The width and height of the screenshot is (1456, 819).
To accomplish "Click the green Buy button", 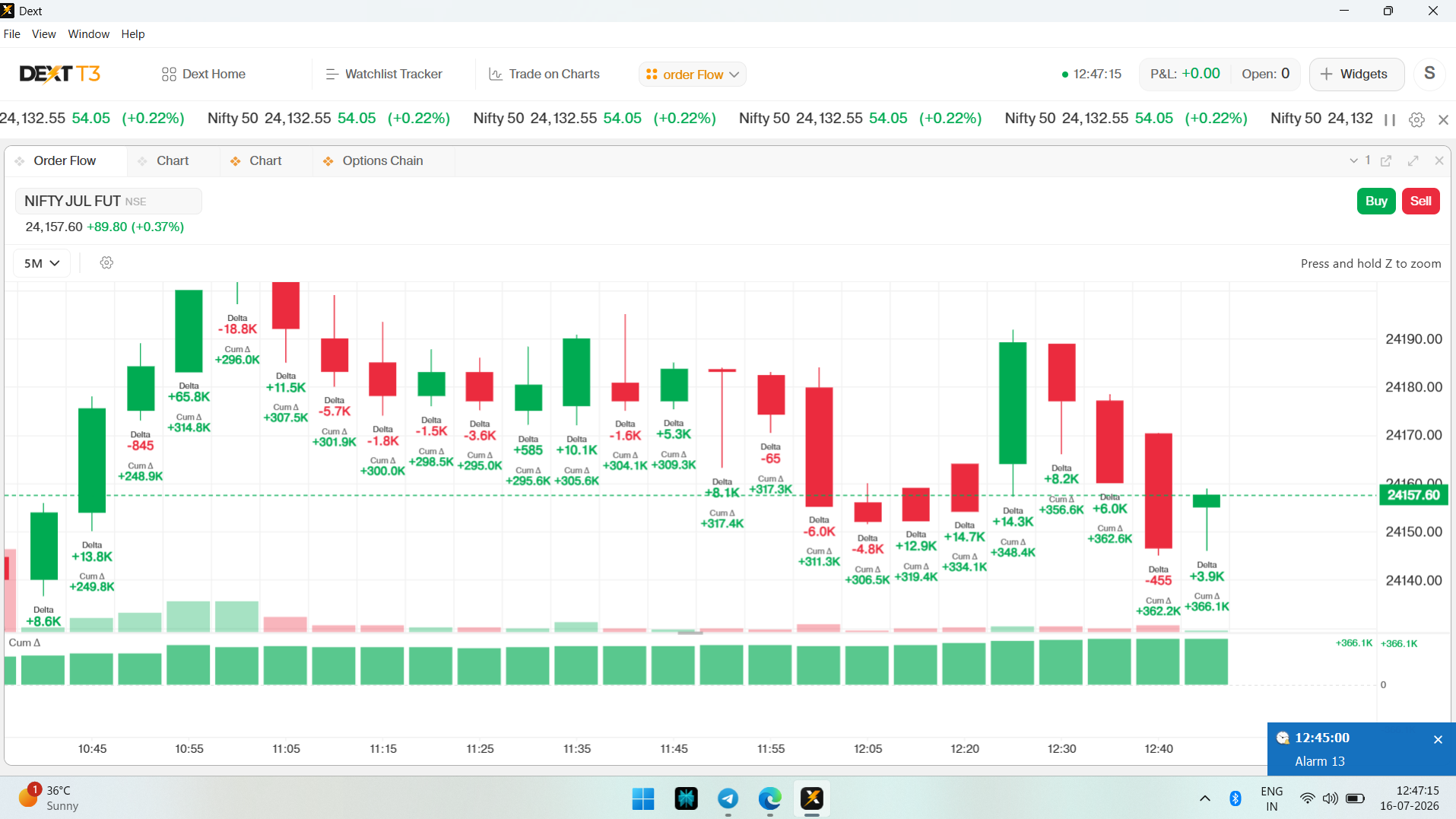I will point(1376,201).
